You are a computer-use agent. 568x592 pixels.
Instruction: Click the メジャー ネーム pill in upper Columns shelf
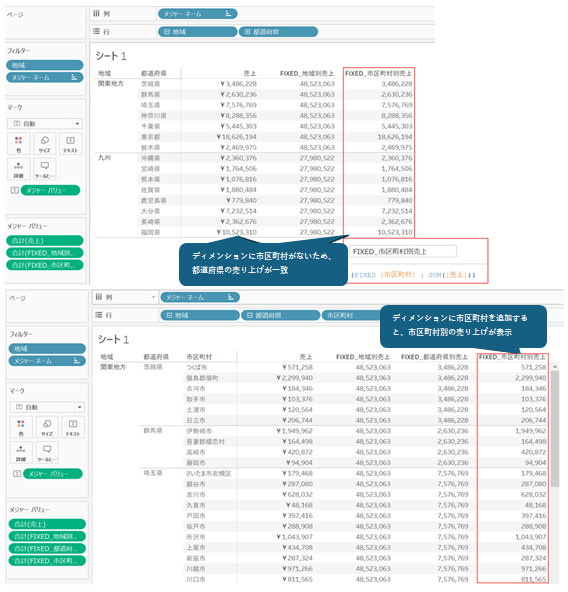click(198, 14)
